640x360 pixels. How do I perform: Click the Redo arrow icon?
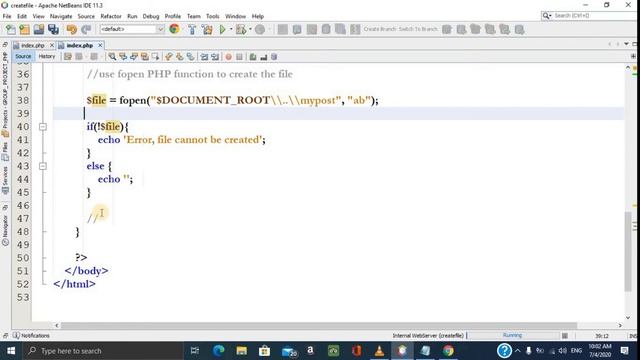click(x=86, y=29)
